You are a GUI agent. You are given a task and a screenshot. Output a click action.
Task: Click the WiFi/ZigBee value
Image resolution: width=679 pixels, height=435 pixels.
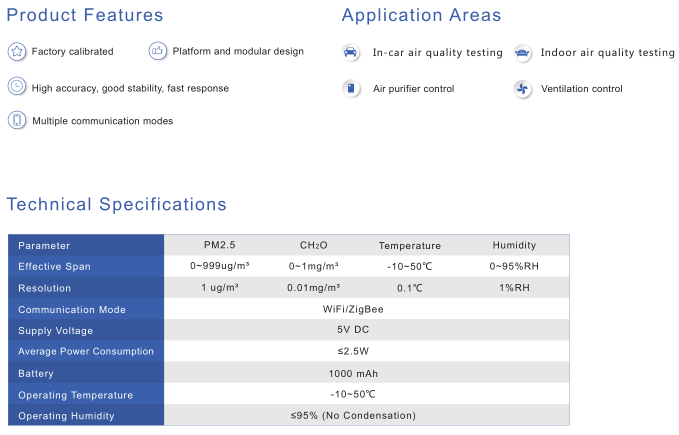[x=353, y=309]
